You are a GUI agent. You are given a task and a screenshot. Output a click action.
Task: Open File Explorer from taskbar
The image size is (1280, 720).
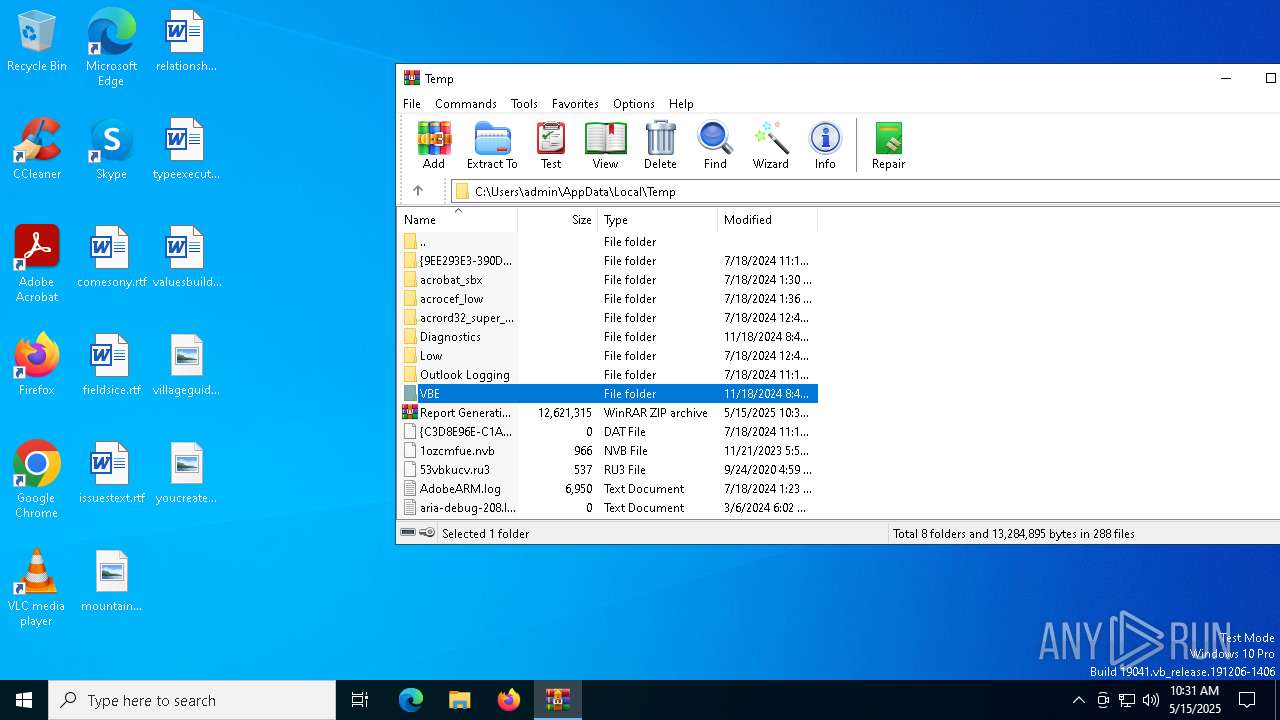coord(459,700)
